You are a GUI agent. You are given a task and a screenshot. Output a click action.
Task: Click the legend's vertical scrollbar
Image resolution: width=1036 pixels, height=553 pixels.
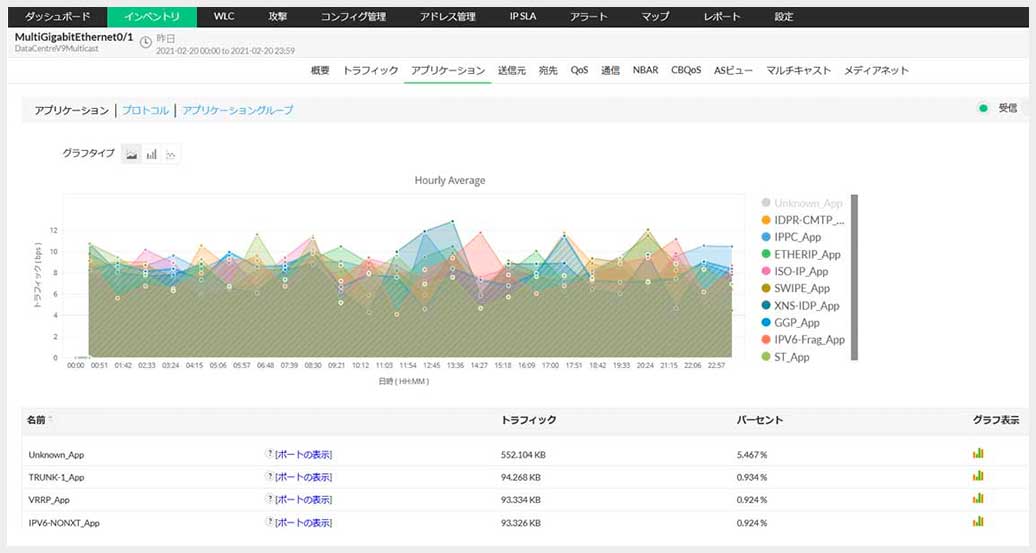[x=854, y=275]
